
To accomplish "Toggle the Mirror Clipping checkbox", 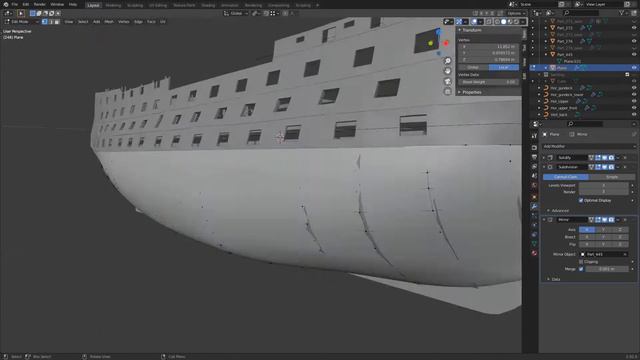I will click(581, 262).
